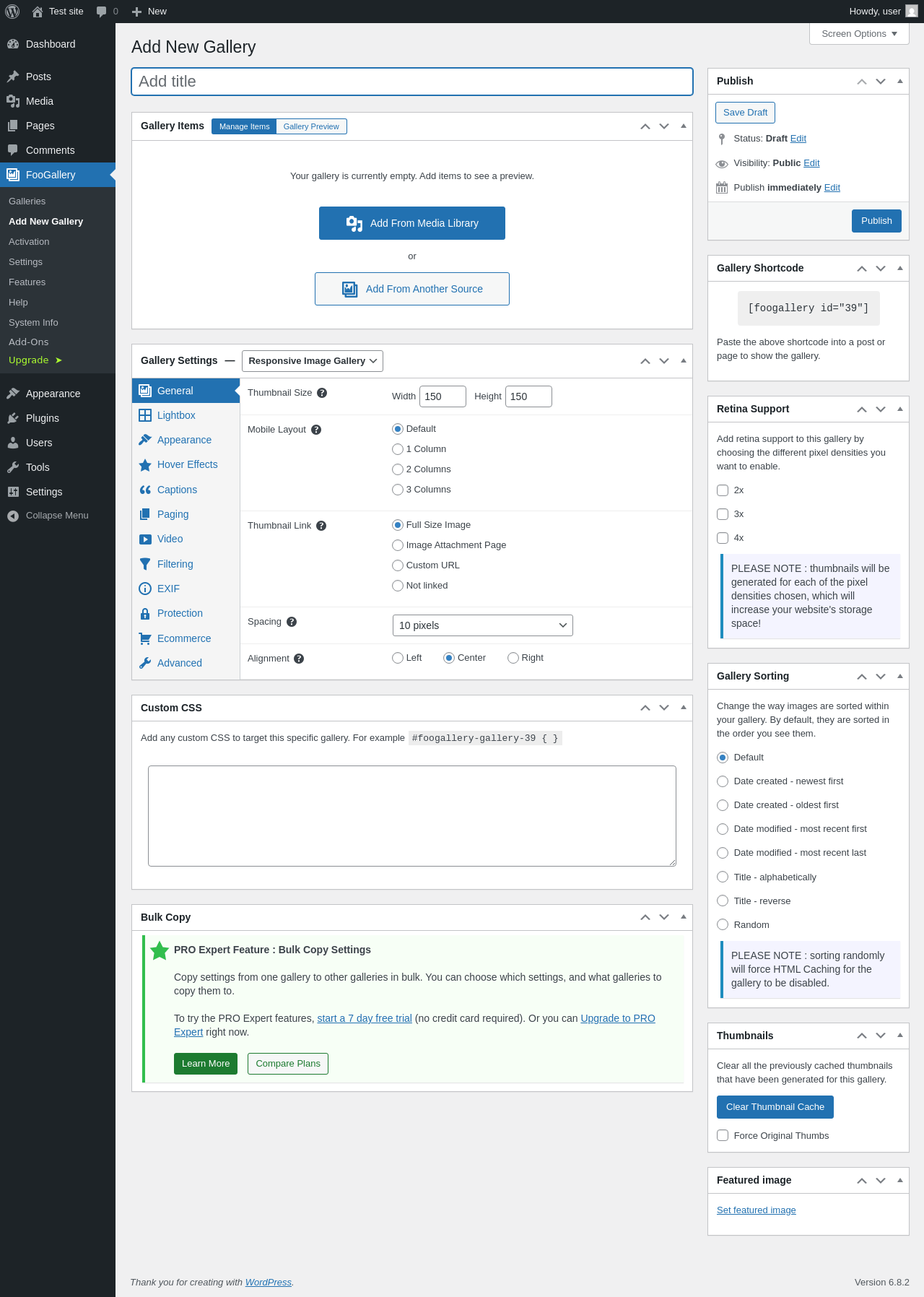Open the Ecommerce settings tab

pos(186,638)
